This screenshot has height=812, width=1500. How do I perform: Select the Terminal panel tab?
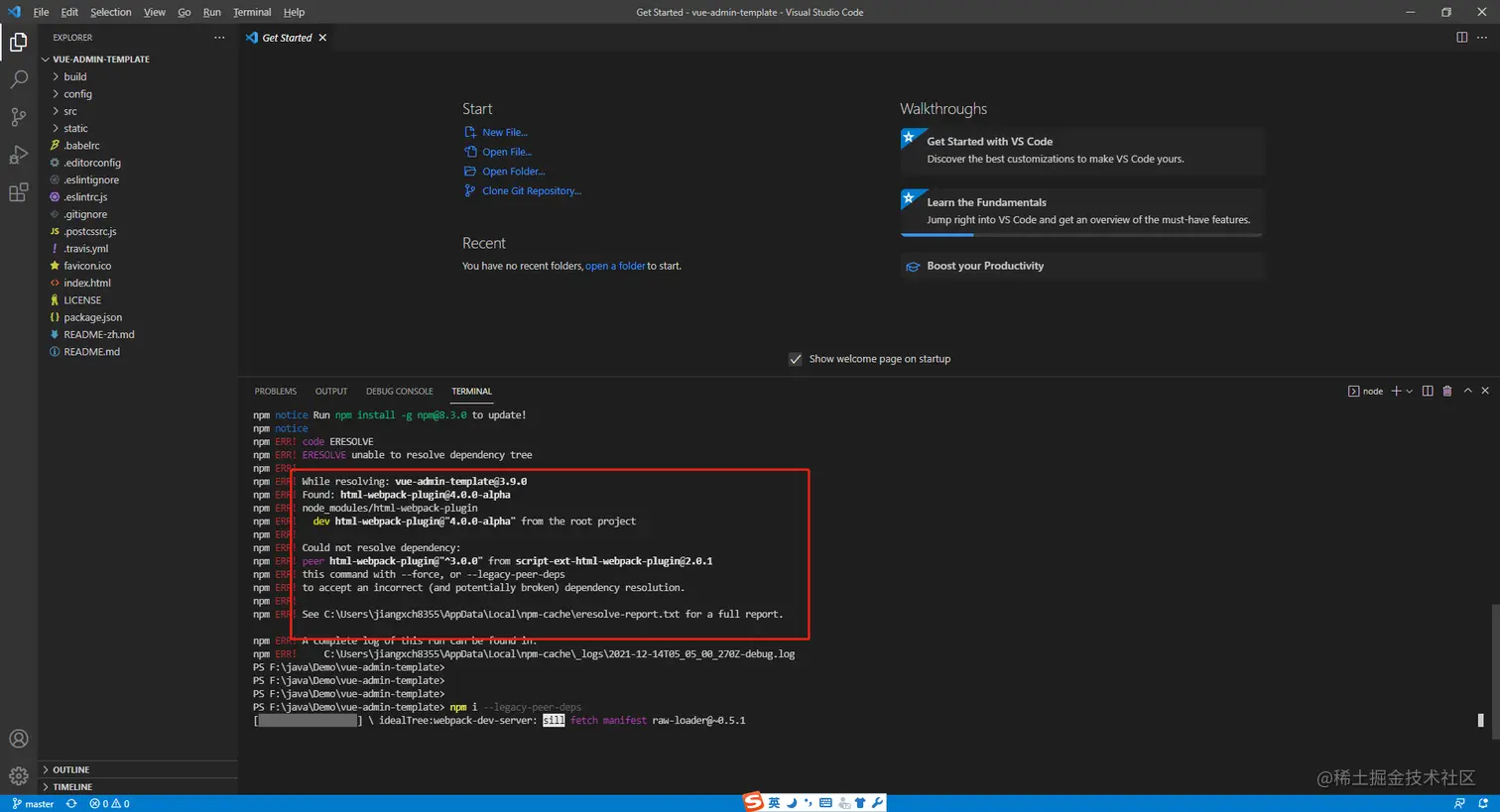pyautogui.click(x=471, y=391)
